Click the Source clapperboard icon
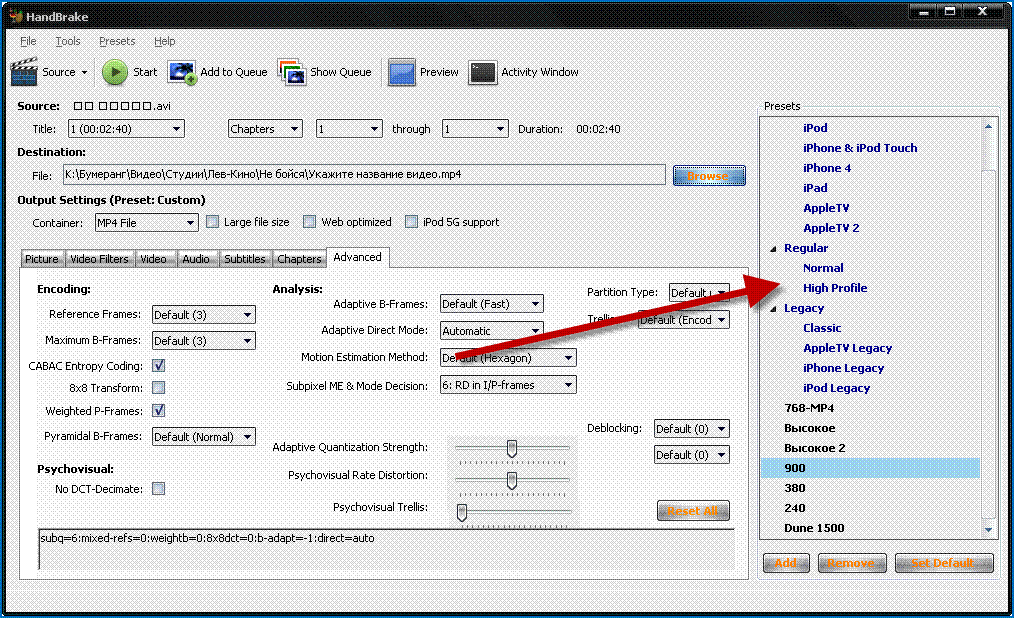Screen dimensions: 1014x618 coord(24,72)
